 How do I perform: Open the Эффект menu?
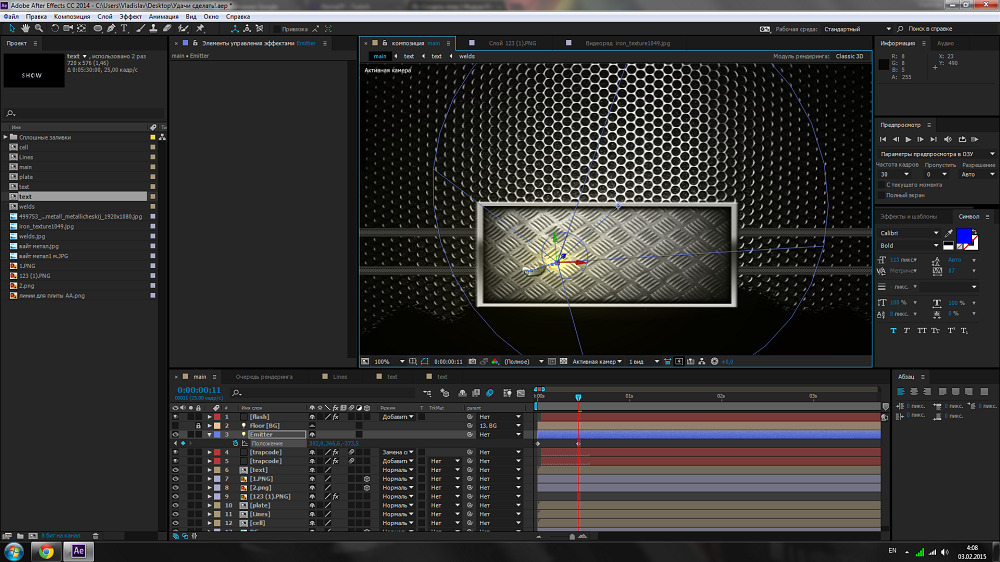(x=131, y=17)
